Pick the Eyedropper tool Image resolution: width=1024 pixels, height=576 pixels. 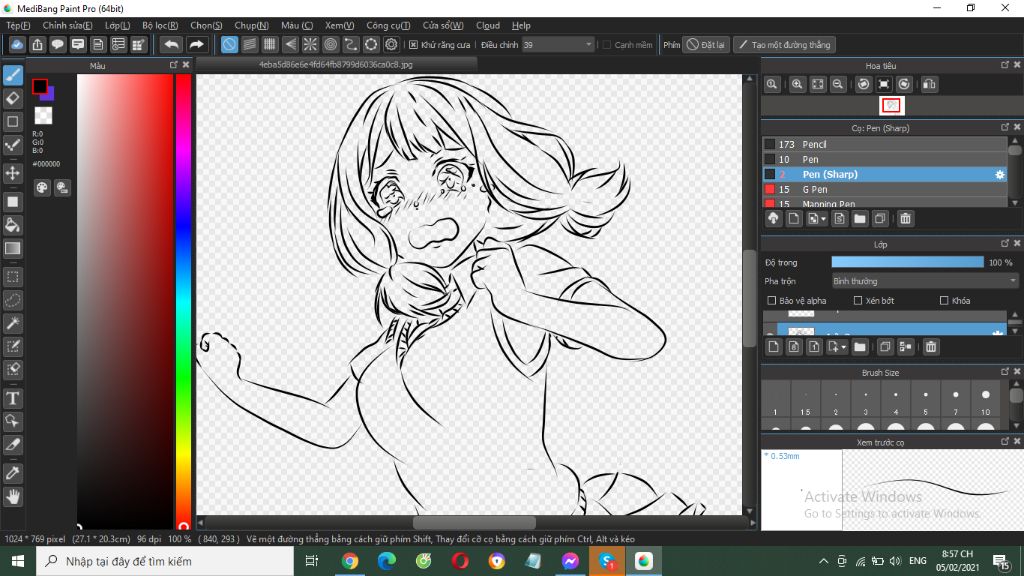click(x=13, y=473)
